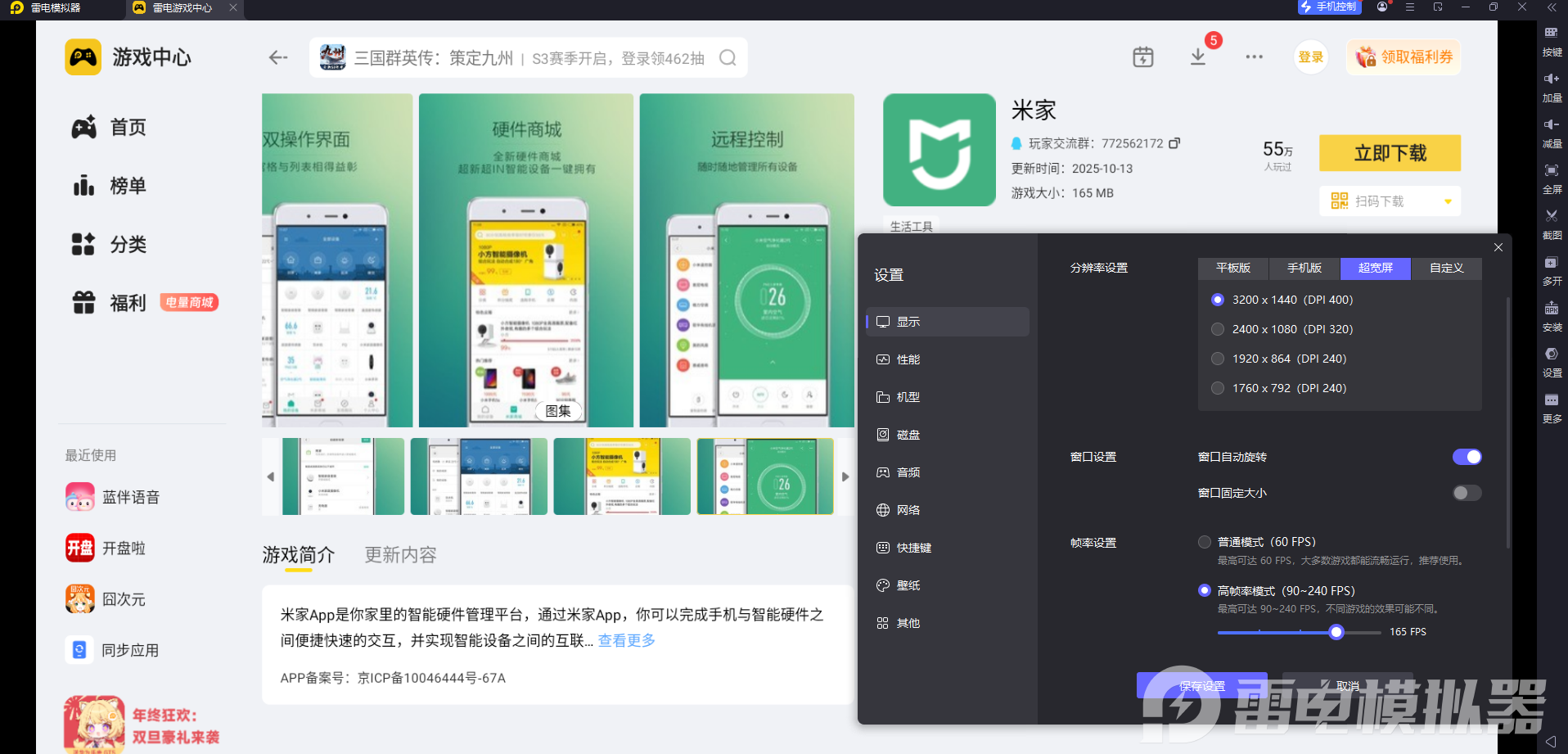1568x754 pixels.
Task: Click the 立即下载 button
Action: [x=1390, y=153]
